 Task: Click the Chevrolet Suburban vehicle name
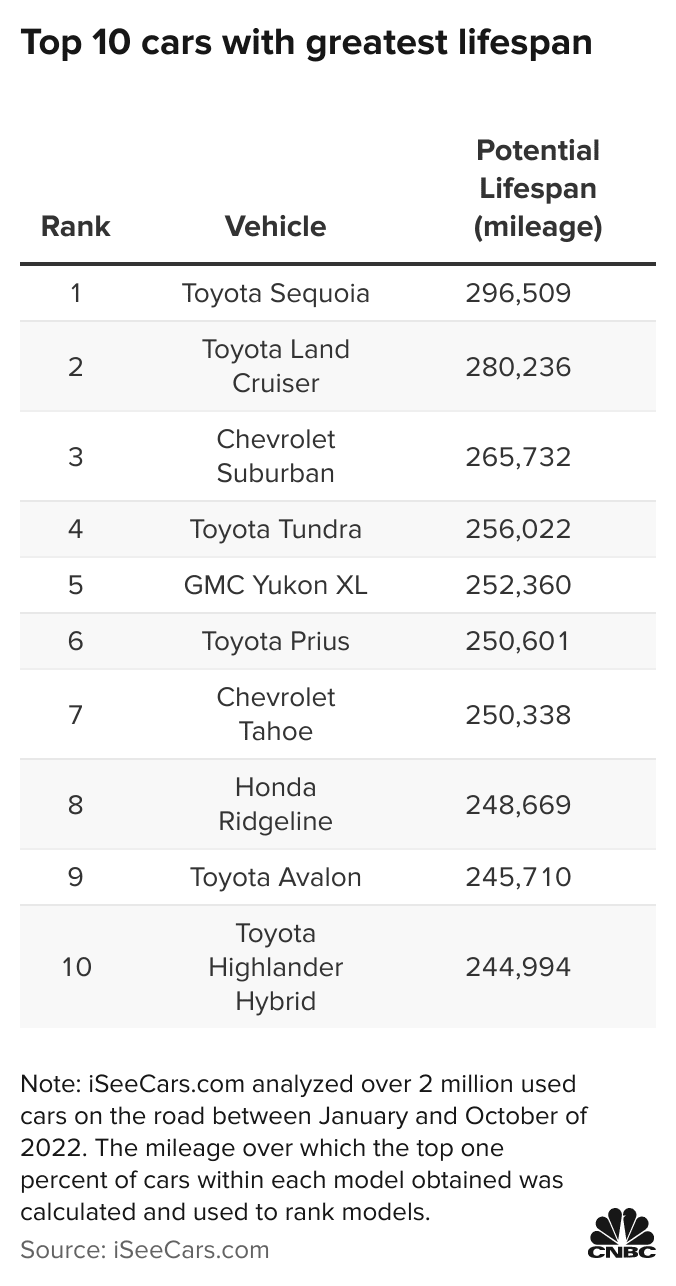275,456
